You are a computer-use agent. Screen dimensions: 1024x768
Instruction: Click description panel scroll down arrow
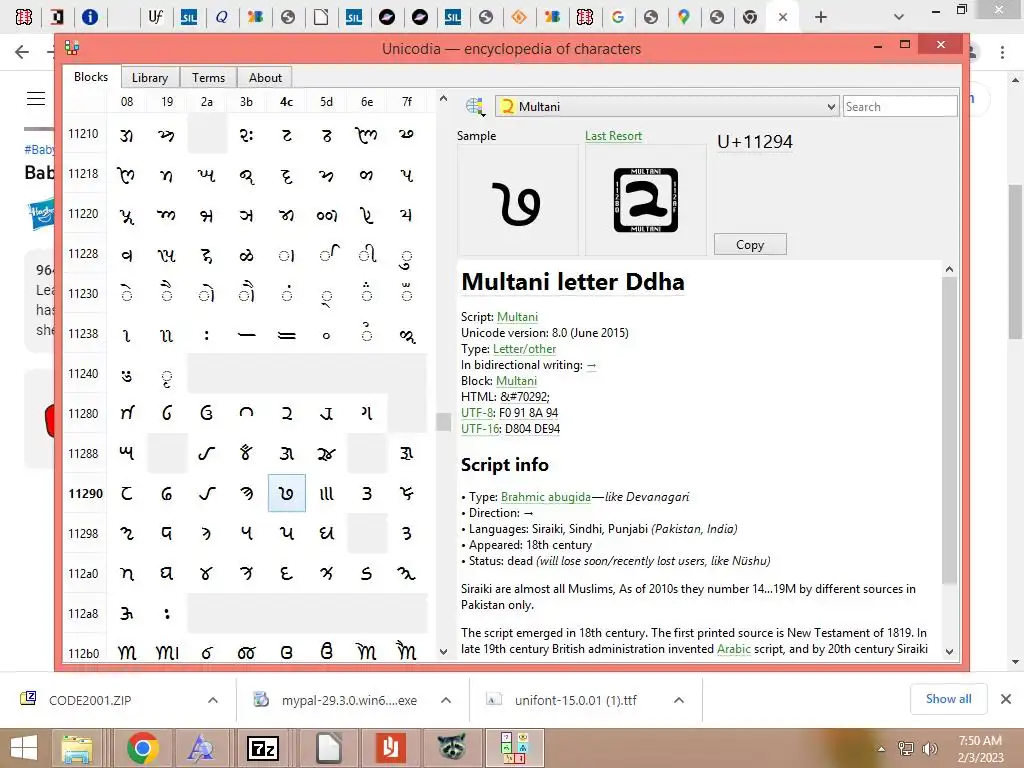tap(950, 652)
